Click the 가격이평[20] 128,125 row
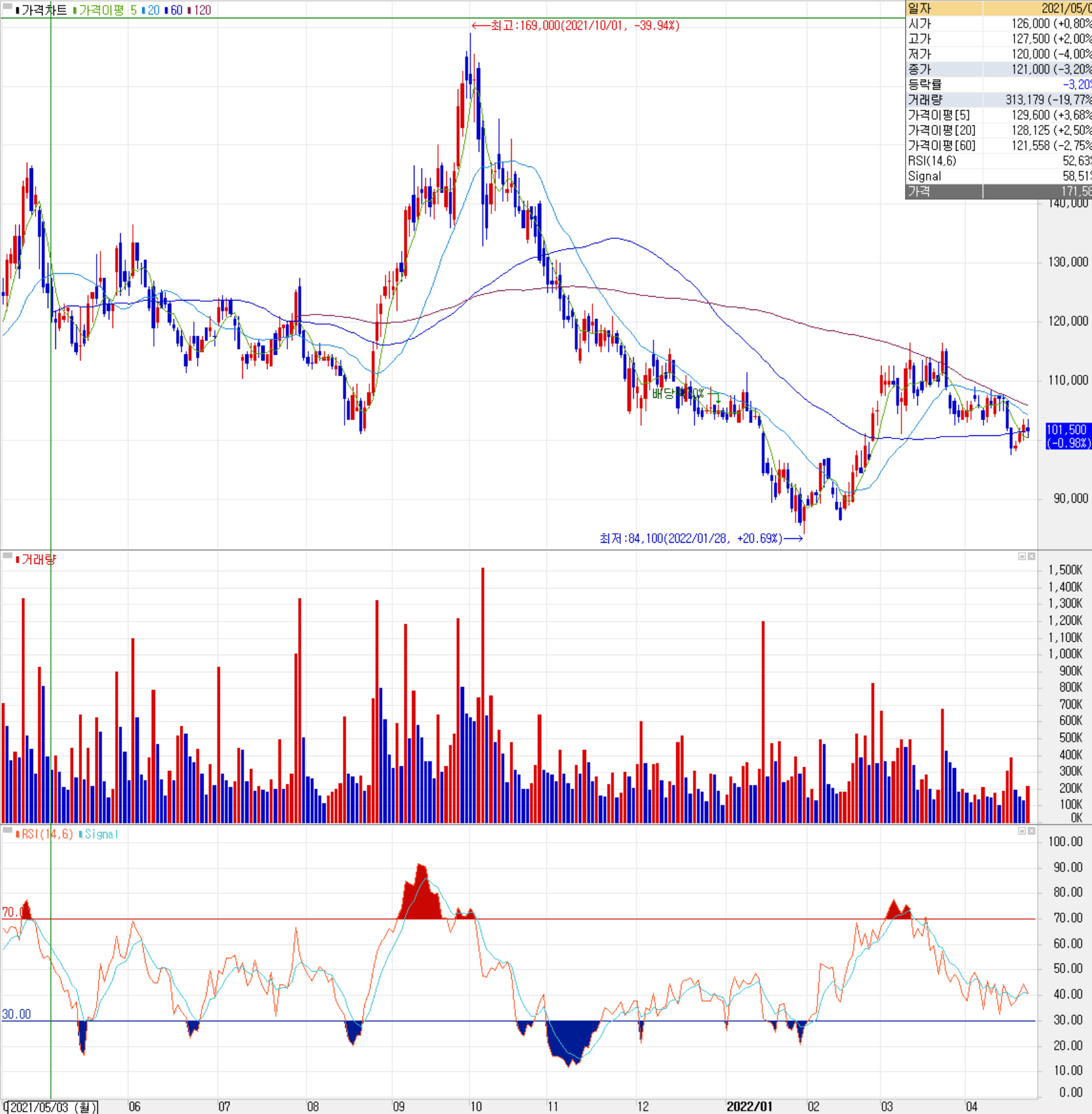The height and width of the screenshot is (1114, 1092). [x=999, y=130]
